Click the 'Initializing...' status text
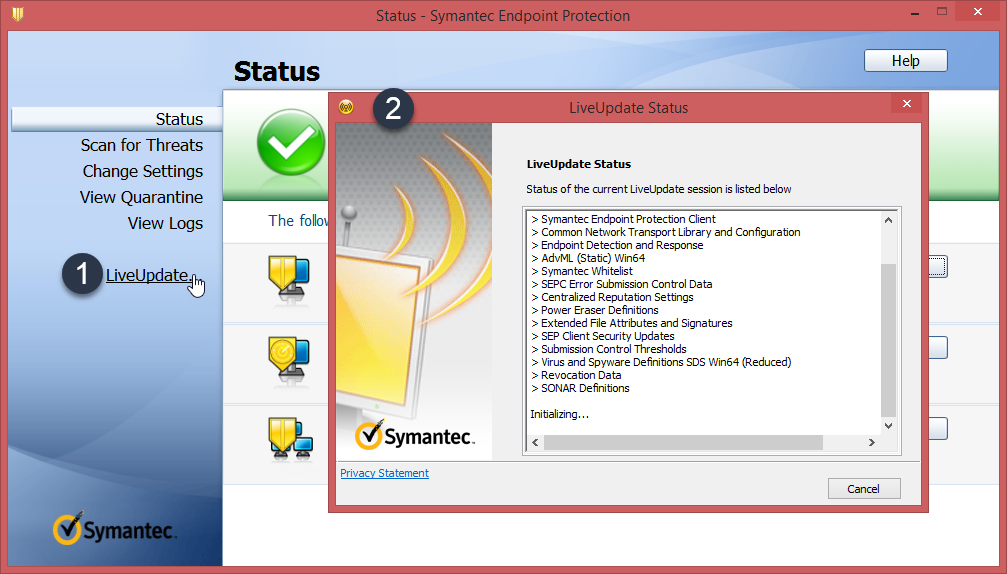Screen dimensions: 1007x574 [559, 414]
